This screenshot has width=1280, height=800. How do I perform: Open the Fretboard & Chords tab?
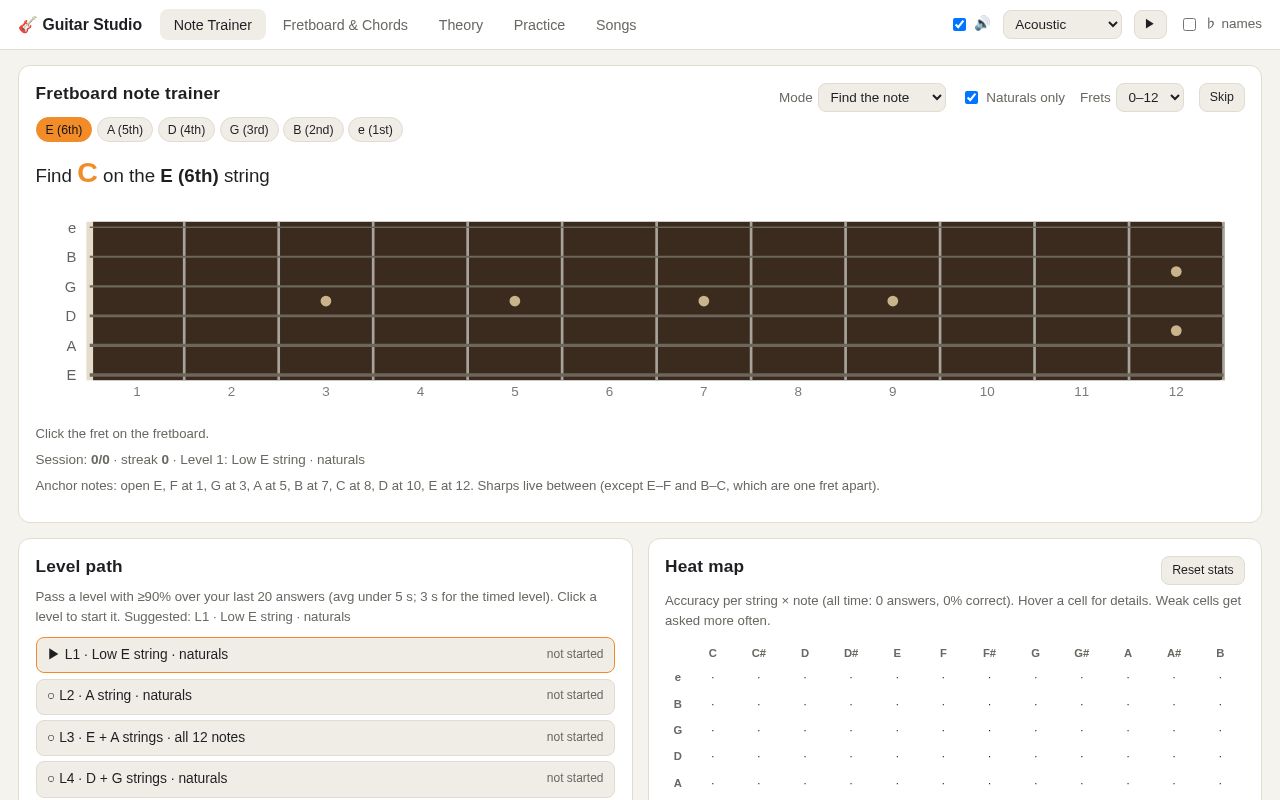click(345, 25)
